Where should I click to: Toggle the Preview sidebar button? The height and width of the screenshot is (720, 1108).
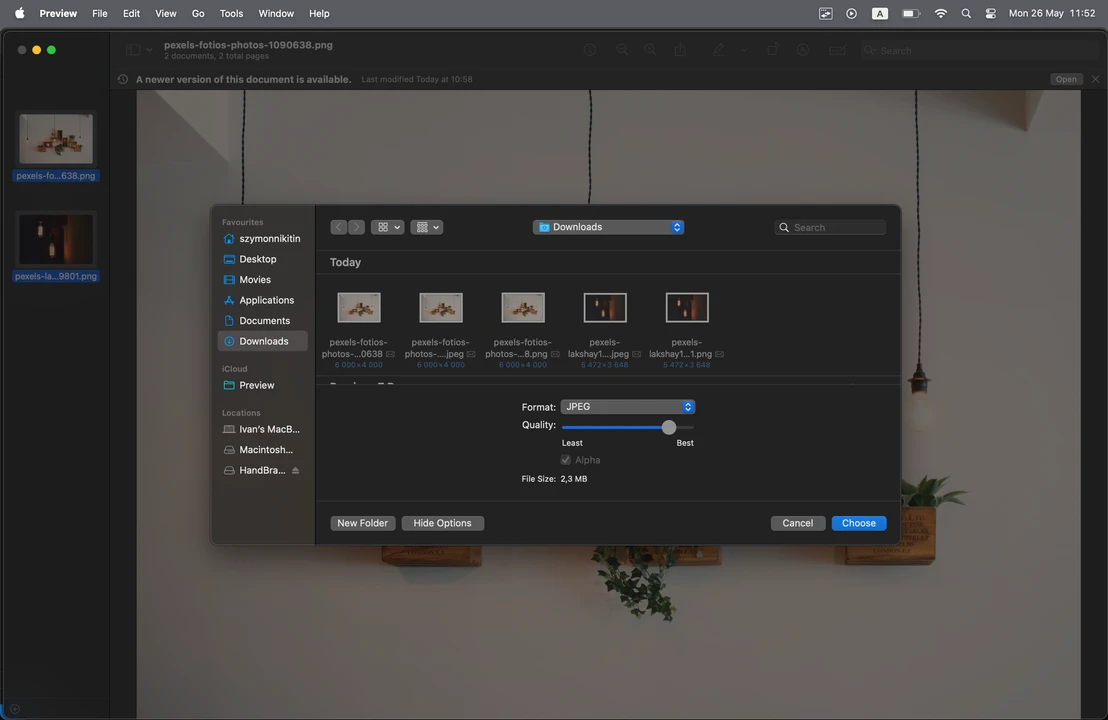[133, 49]
